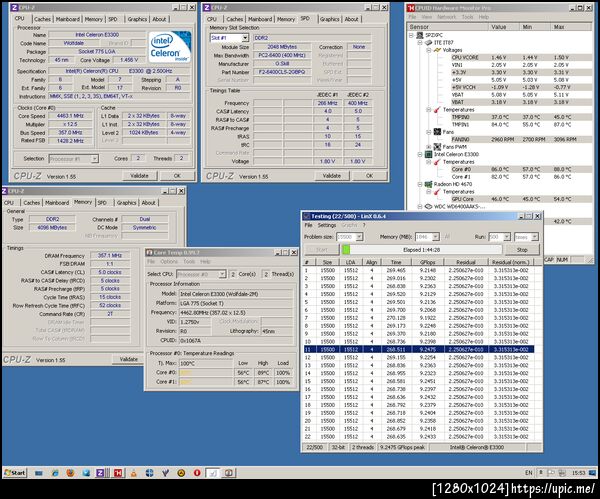Open LinX times unit dropdown
The width and height of the screenshot is (600, 499).
pyautogui.click(x=535, y=237)
